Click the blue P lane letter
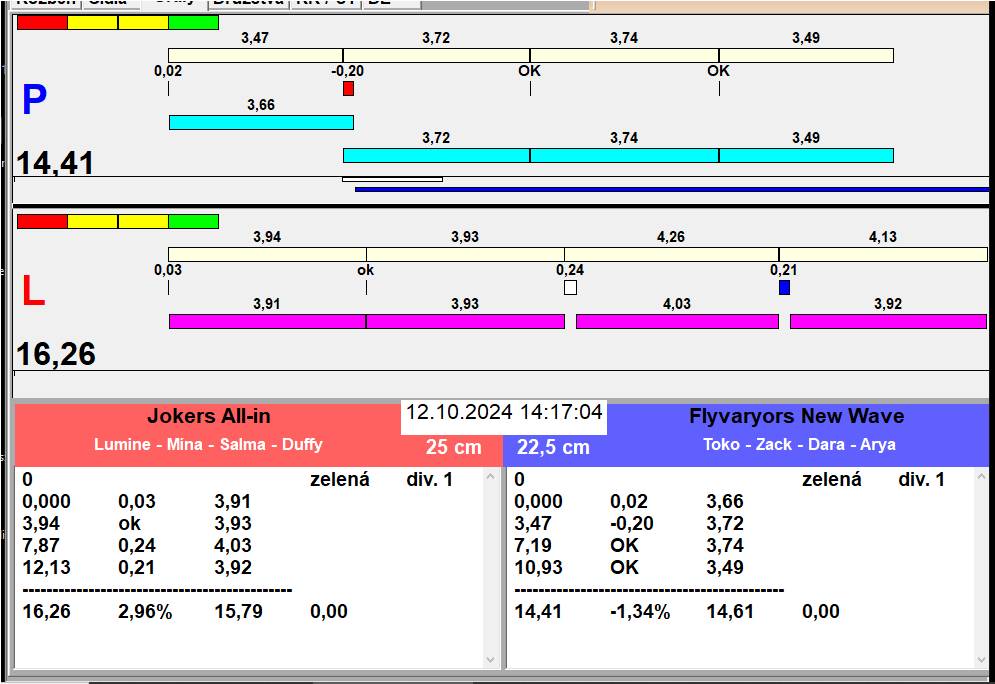The image size is (995, 684). pyautogui.click(x=34, y=101)
